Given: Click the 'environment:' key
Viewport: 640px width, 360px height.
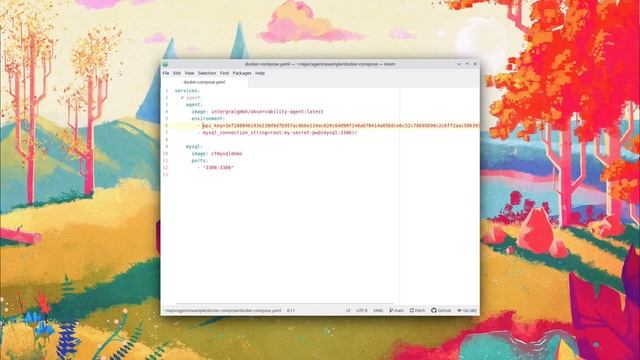Looking at the screenshot, I should pyautogui.click(x=208, y=118).
